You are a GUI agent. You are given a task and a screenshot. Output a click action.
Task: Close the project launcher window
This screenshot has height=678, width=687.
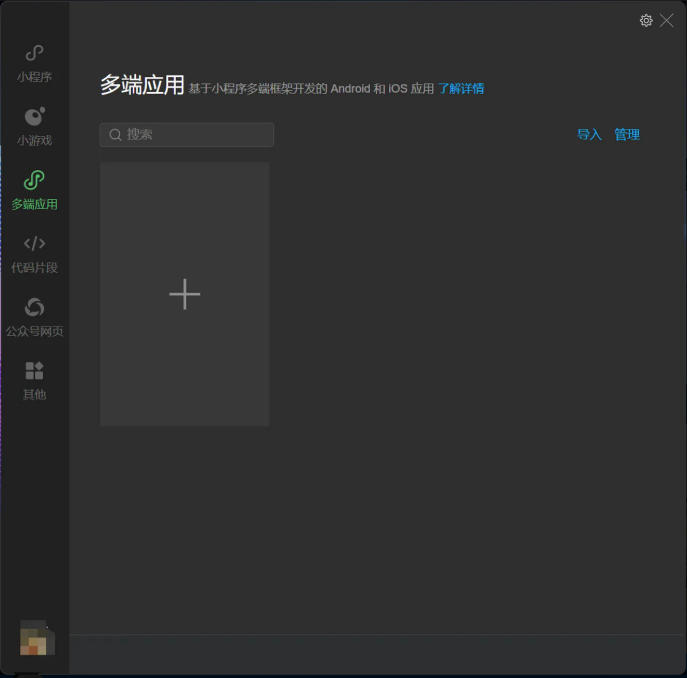point(666,21)
